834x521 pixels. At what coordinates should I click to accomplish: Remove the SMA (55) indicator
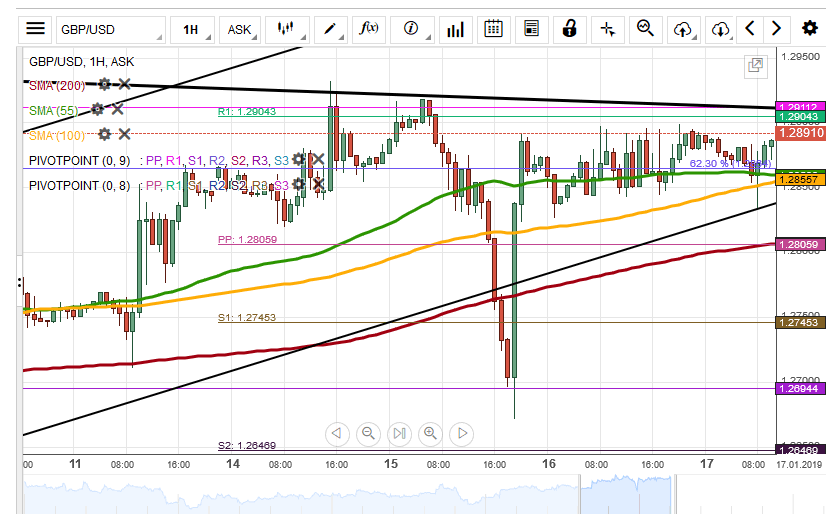click(x=117, y=109)
